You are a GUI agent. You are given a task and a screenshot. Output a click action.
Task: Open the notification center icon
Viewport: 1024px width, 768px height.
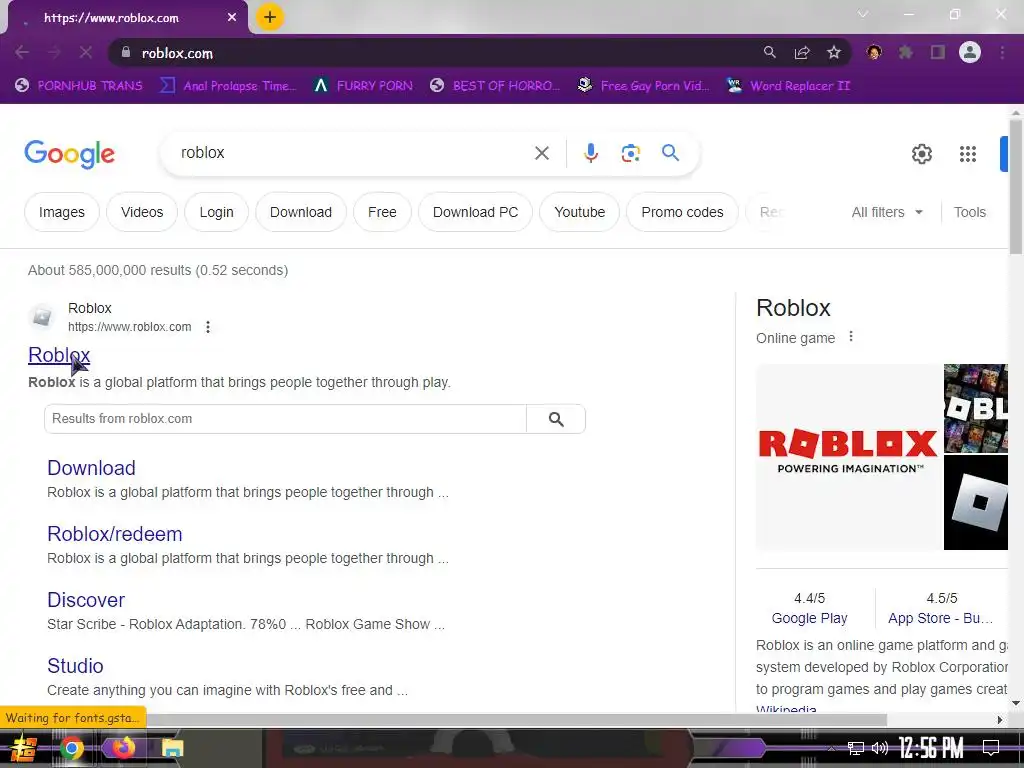pos(991,748)
